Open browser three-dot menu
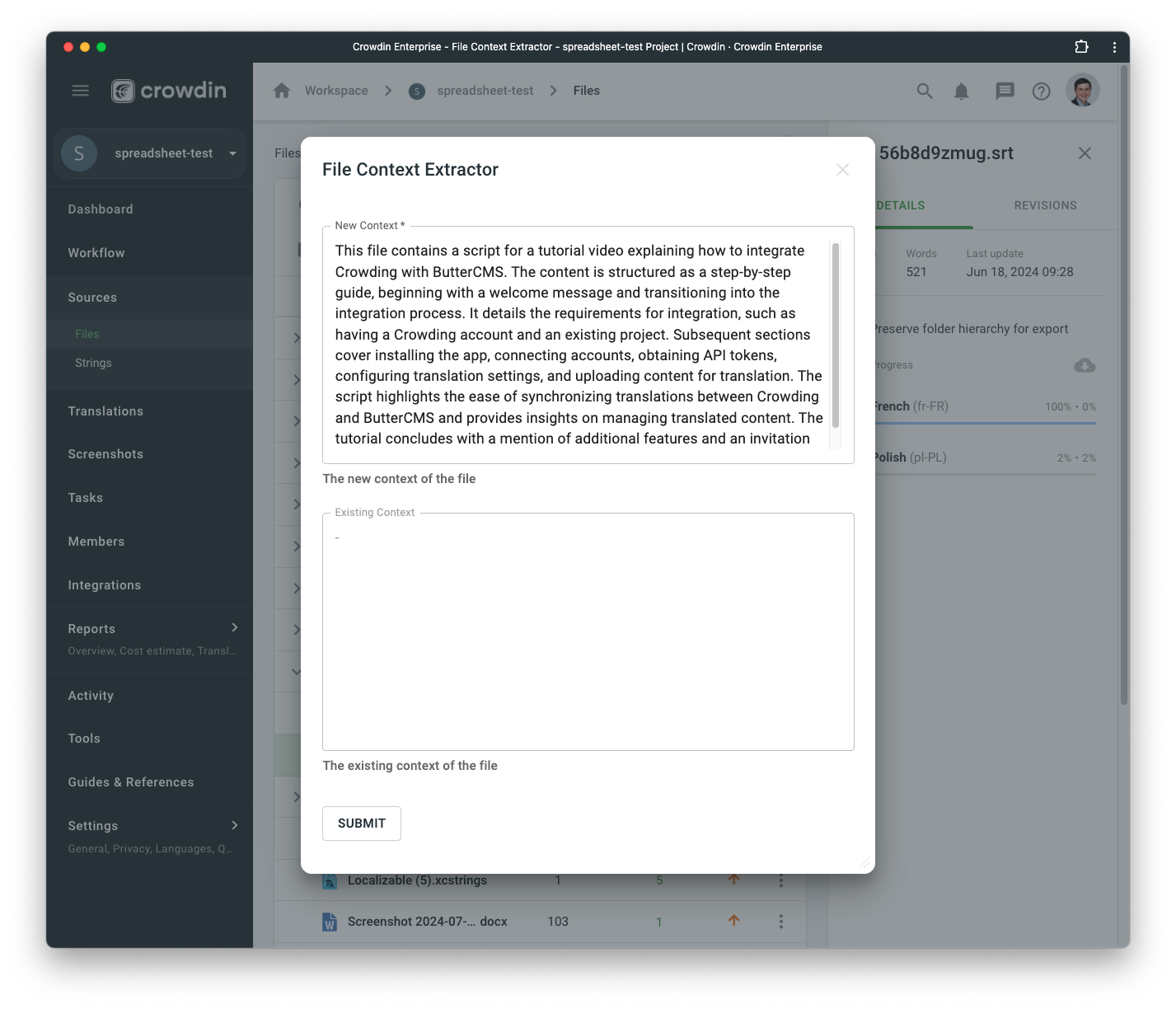The height and width of the screenshot is (1009, 1176). (x=1114, y=47)
